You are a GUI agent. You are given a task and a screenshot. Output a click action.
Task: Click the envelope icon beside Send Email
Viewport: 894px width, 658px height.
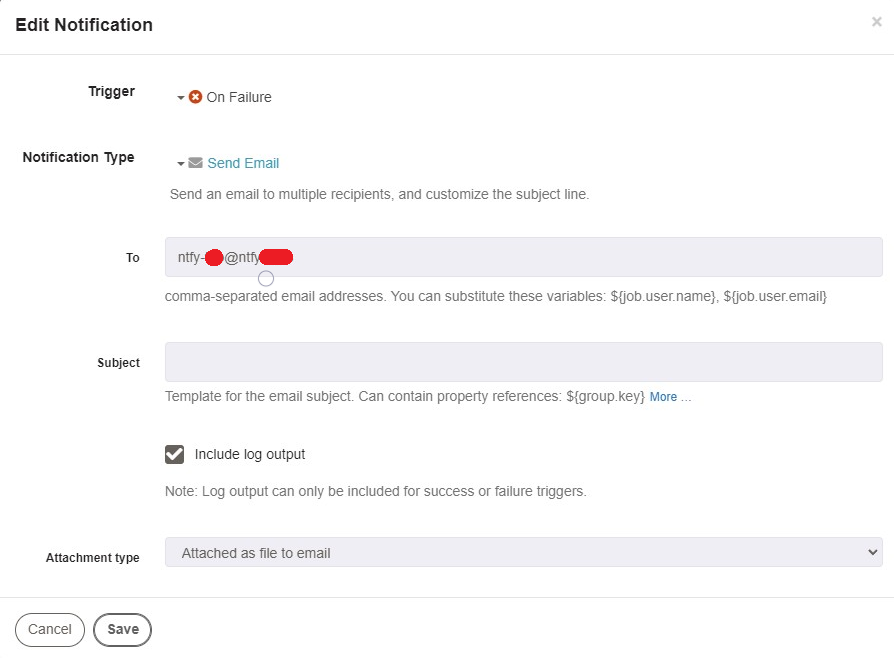(x=196, y=163)
